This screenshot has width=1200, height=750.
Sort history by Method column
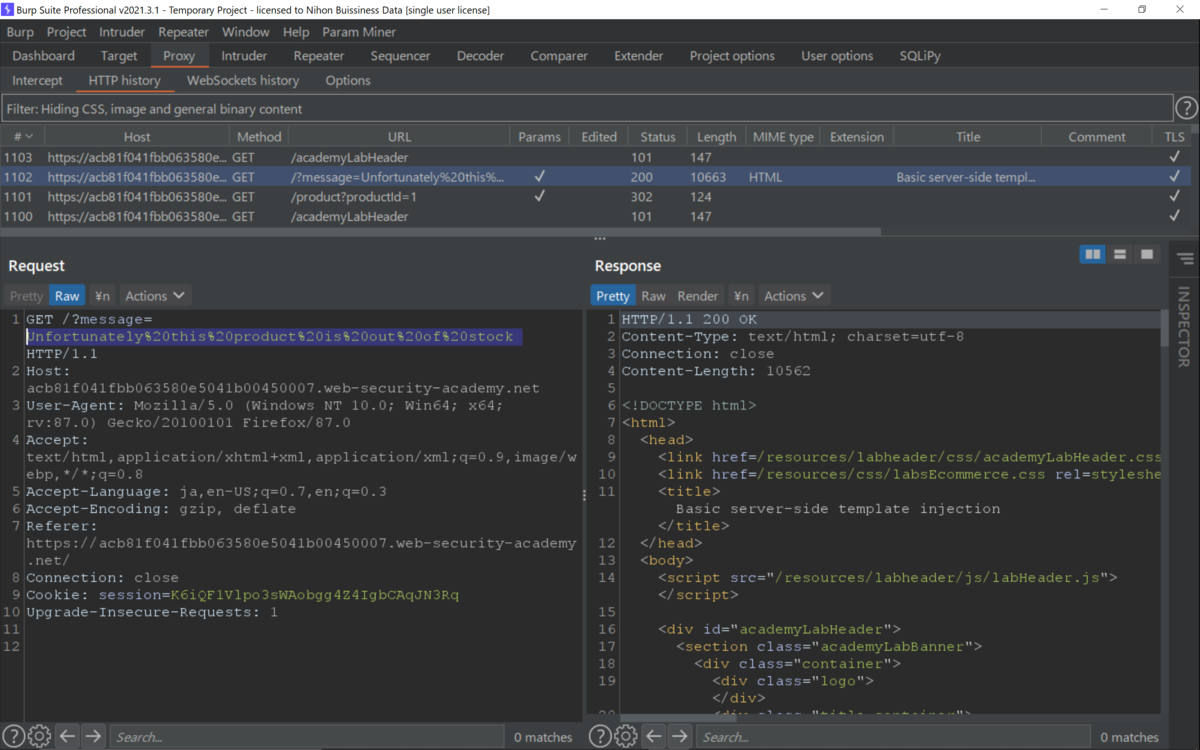(x=259, y=136)
